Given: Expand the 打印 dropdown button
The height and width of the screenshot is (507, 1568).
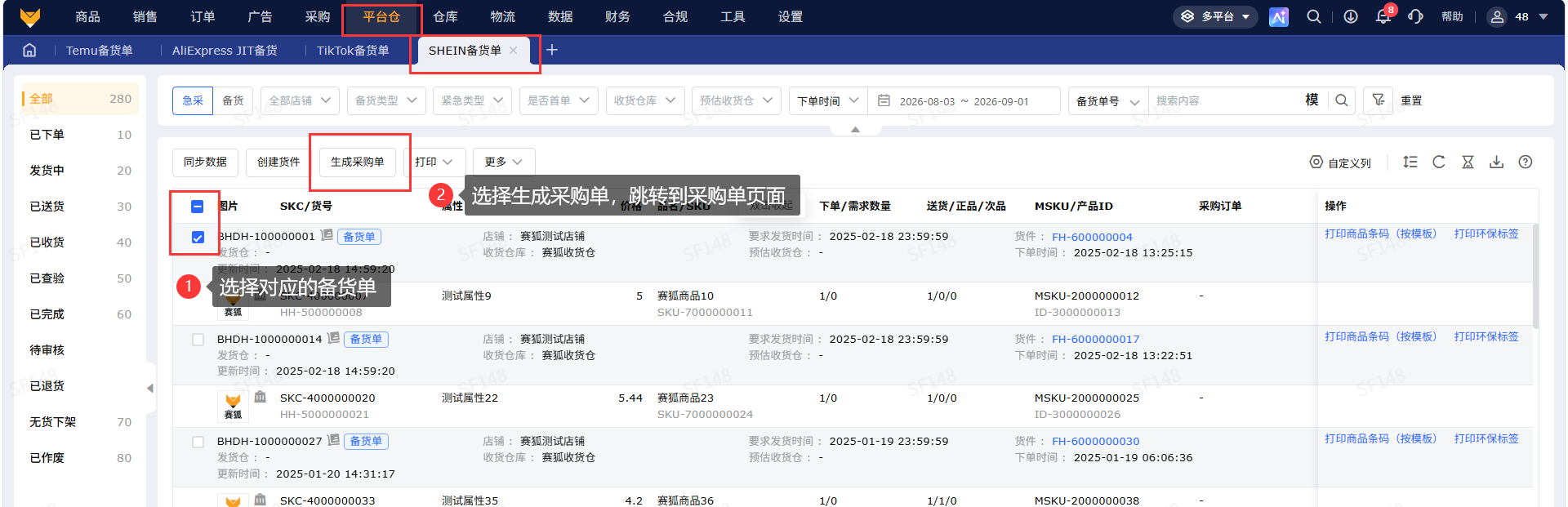Looking at the screenshot, I should pos(434,162).
